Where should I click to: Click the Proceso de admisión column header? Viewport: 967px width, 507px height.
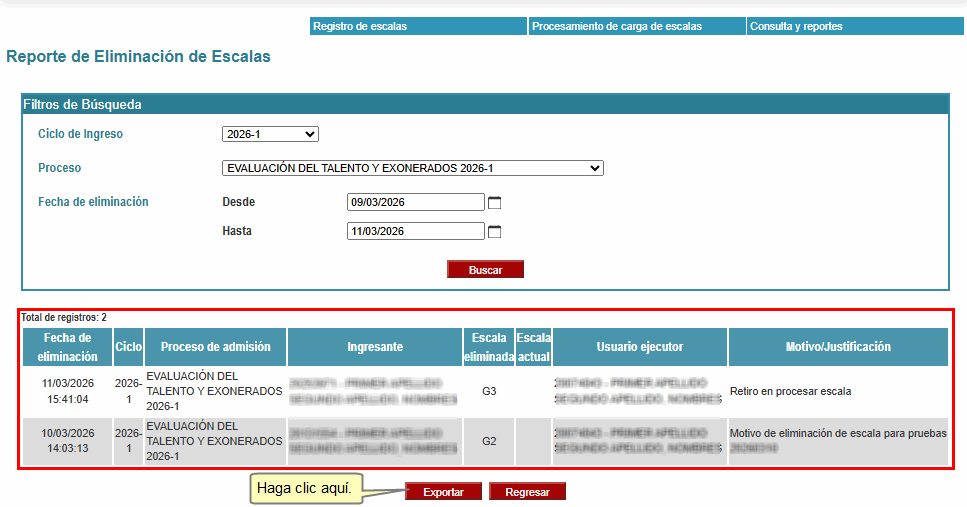click(216, 347)
